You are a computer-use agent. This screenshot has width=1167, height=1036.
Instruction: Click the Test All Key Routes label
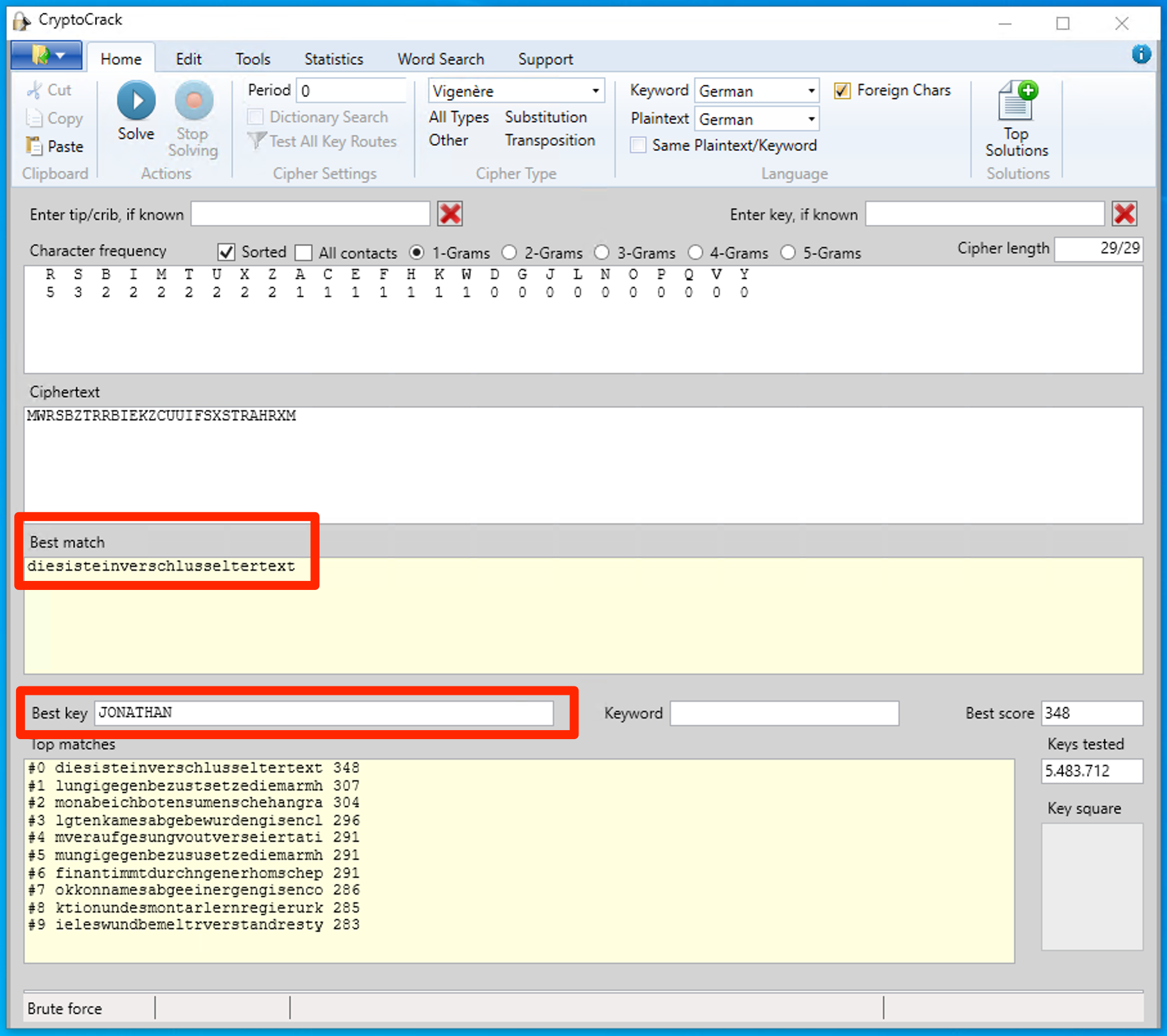tap(333, 141)
